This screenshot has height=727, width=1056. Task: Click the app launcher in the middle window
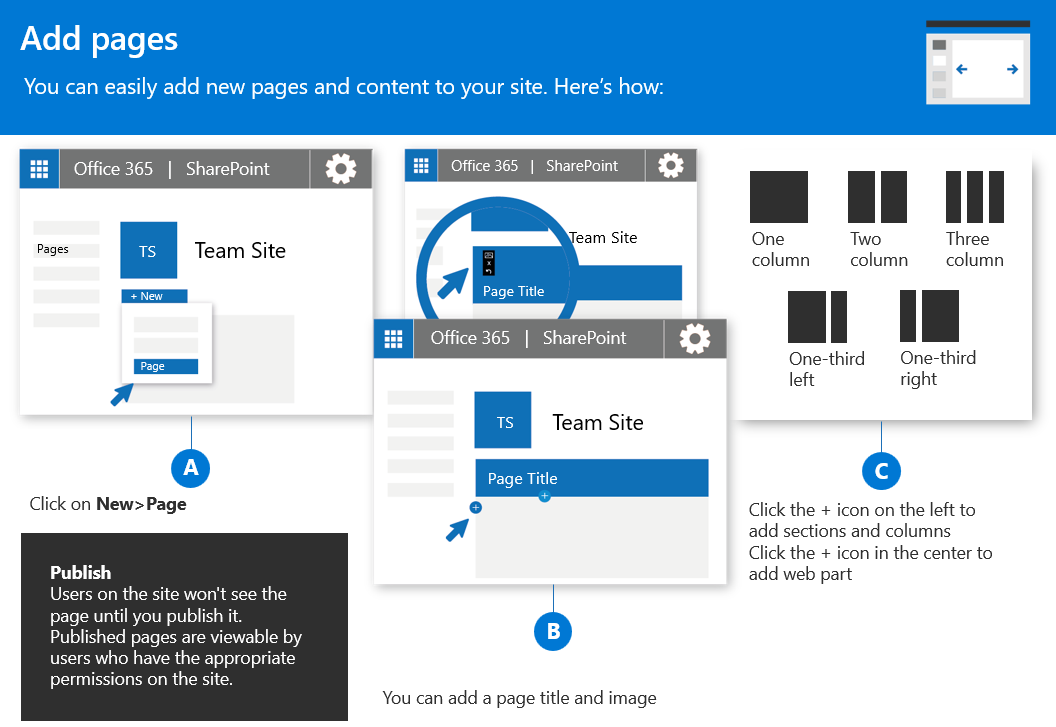pos(421,165)
